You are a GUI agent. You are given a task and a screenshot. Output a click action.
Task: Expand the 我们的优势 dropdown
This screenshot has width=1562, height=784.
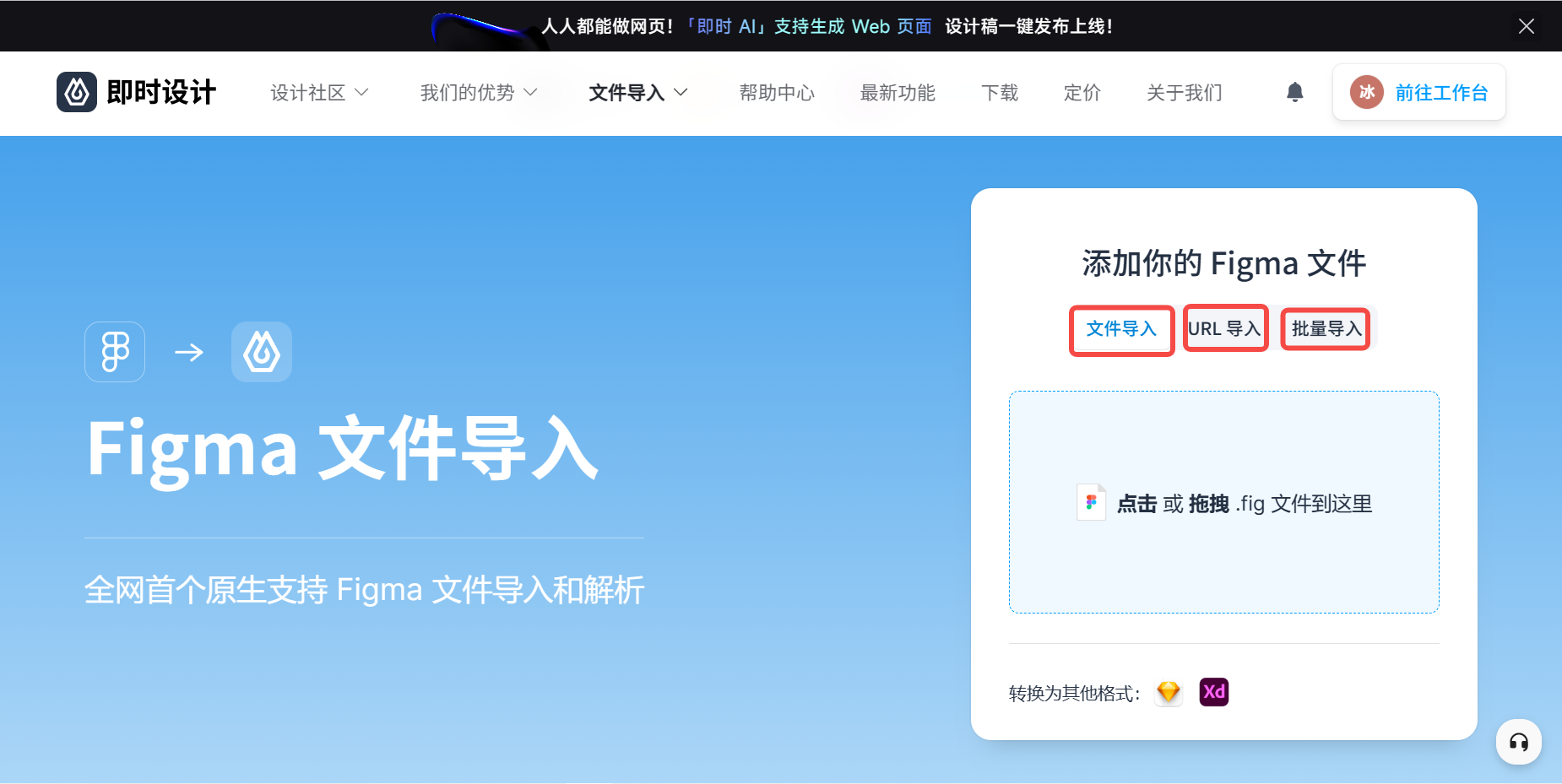(479, 93)
